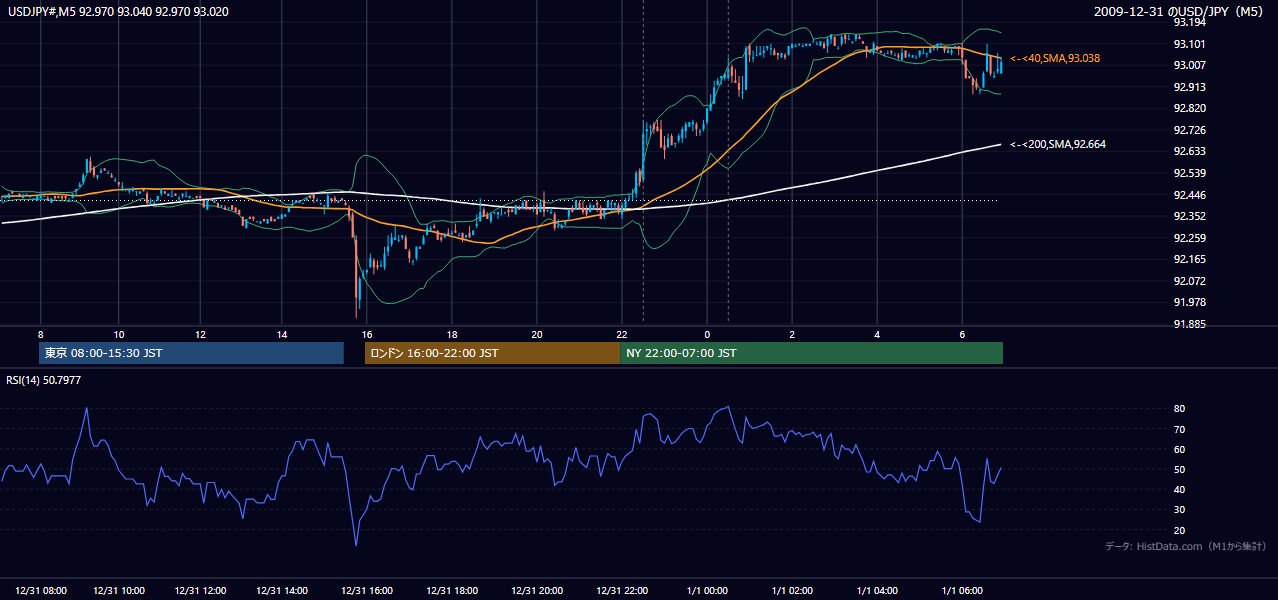Select the Tokyo 08:00-15:30 JST session bar
1278x600 pixels.
pos(191,353)
